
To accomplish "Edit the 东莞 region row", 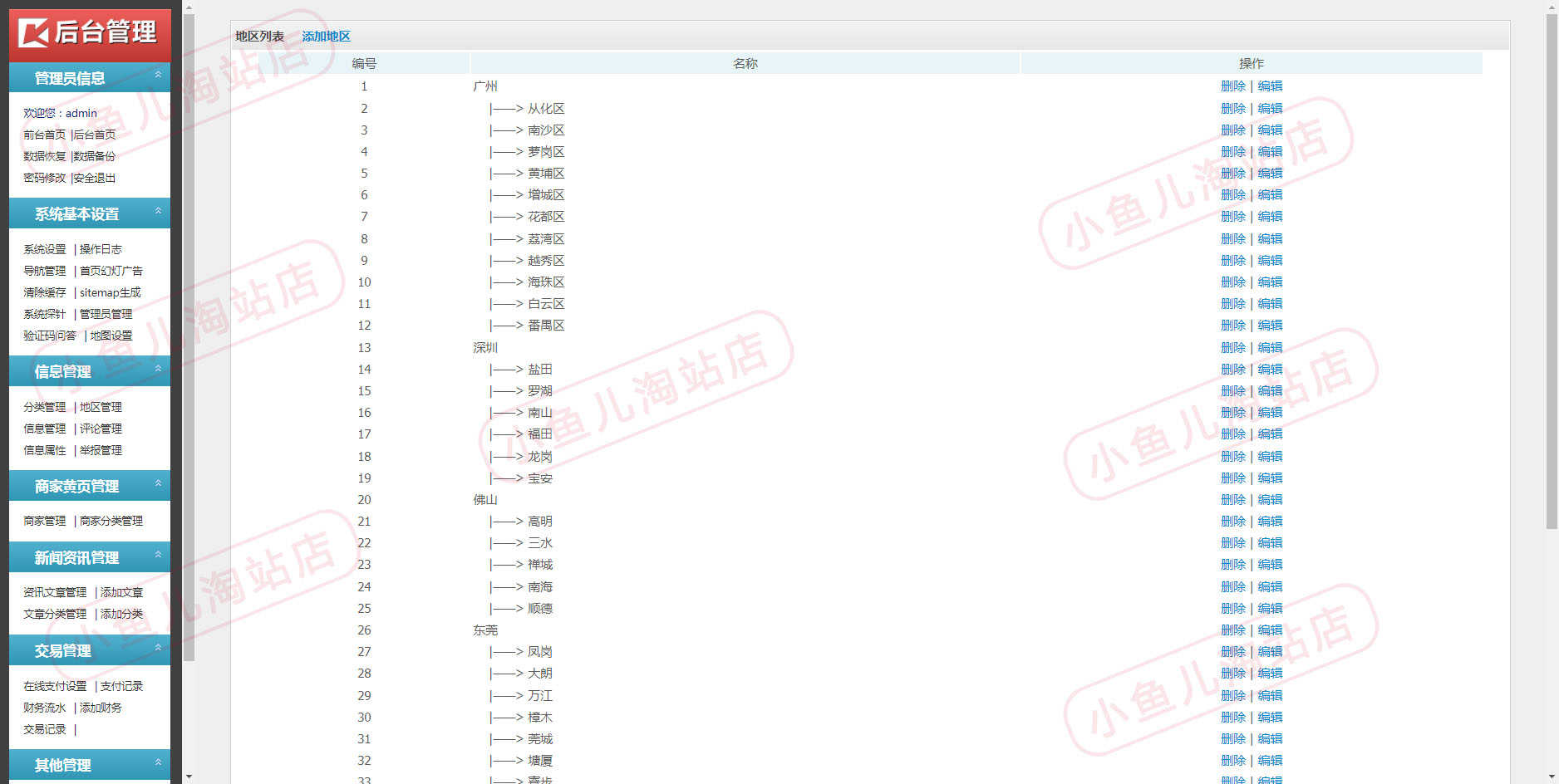I will click(x=1270, y=630).
